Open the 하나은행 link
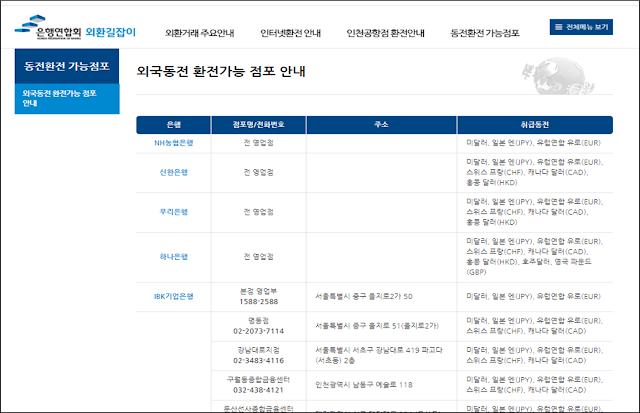Screen dimensions: 640x413 [x=173, y=257]
